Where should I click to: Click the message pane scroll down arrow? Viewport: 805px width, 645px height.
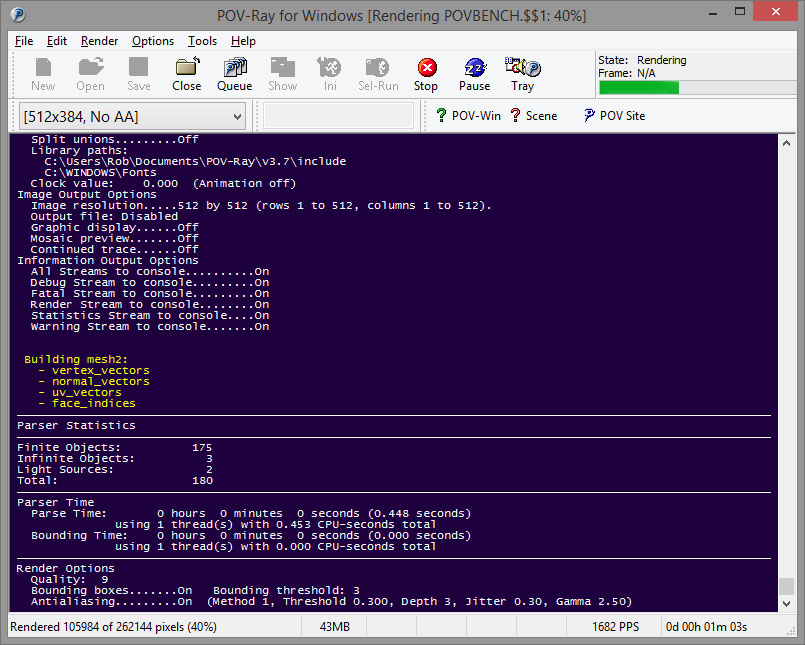[786, 603]
